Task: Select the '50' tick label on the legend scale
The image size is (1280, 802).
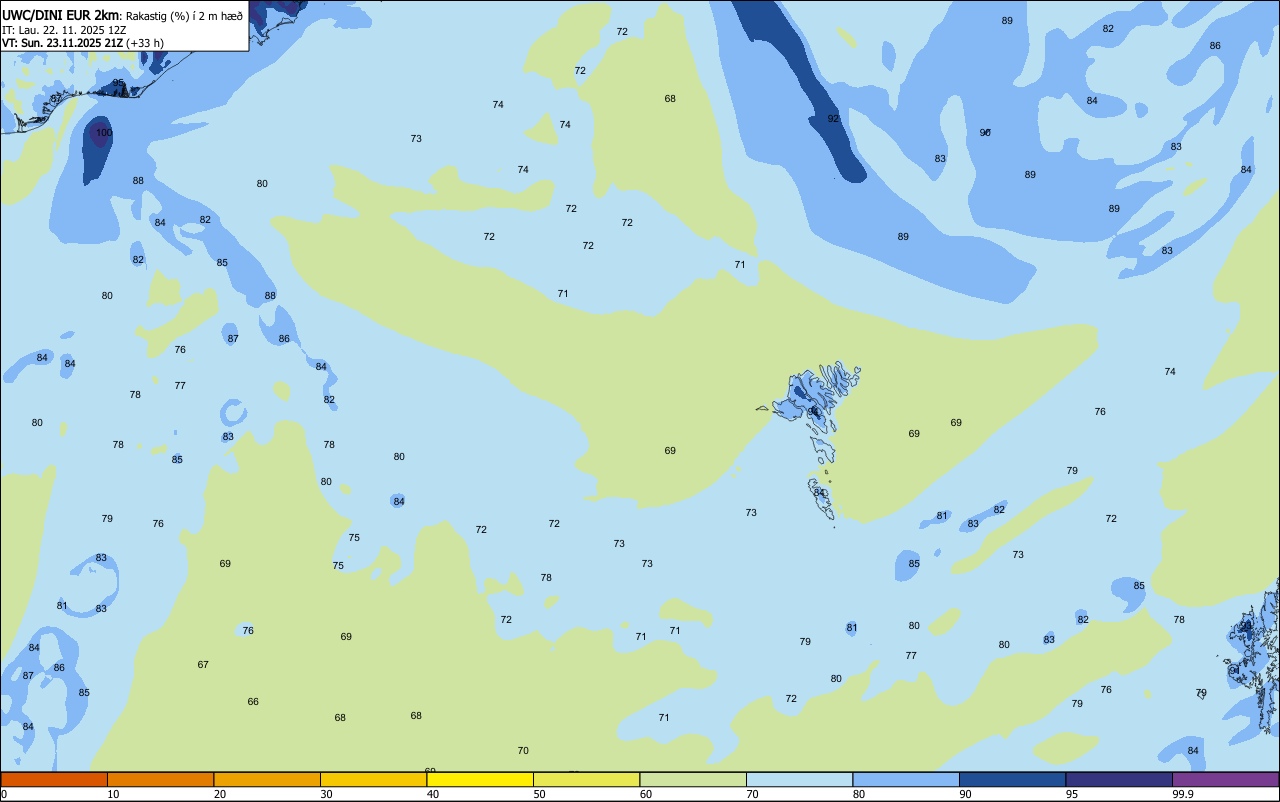Action: tap(539, 794)
